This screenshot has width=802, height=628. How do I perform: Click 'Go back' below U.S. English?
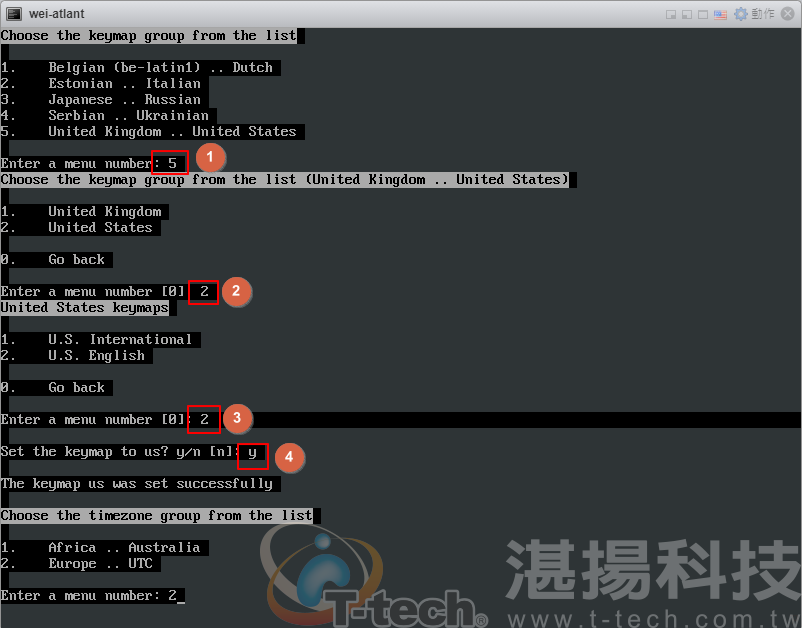[56, 388]
